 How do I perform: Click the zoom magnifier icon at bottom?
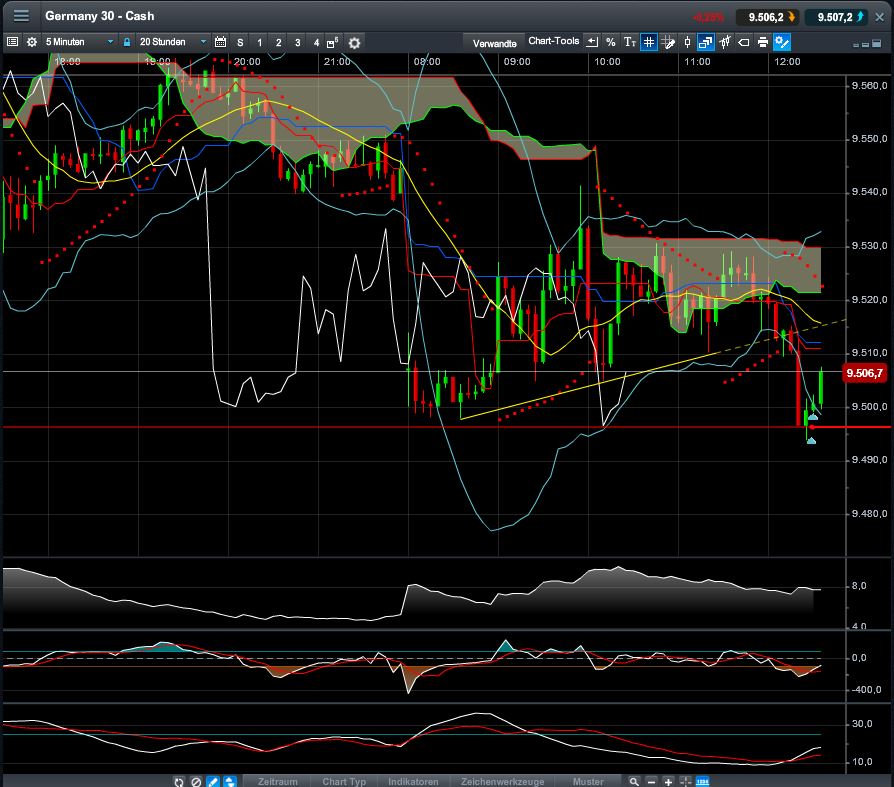tap(634, 781)
